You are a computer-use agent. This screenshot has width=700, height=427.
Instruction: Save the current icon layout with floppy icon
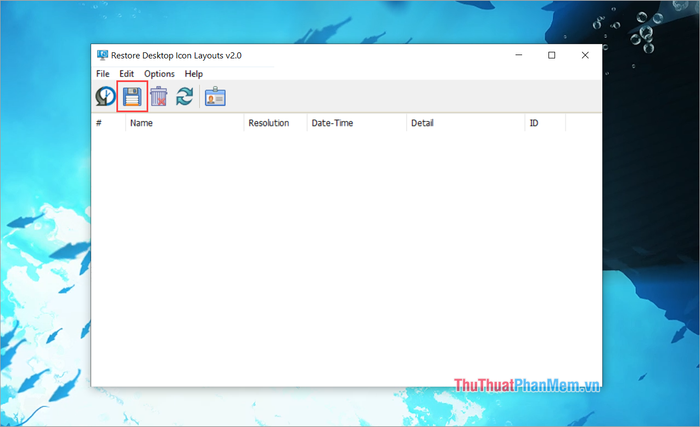pyautogui.click(x=132, y=96)
